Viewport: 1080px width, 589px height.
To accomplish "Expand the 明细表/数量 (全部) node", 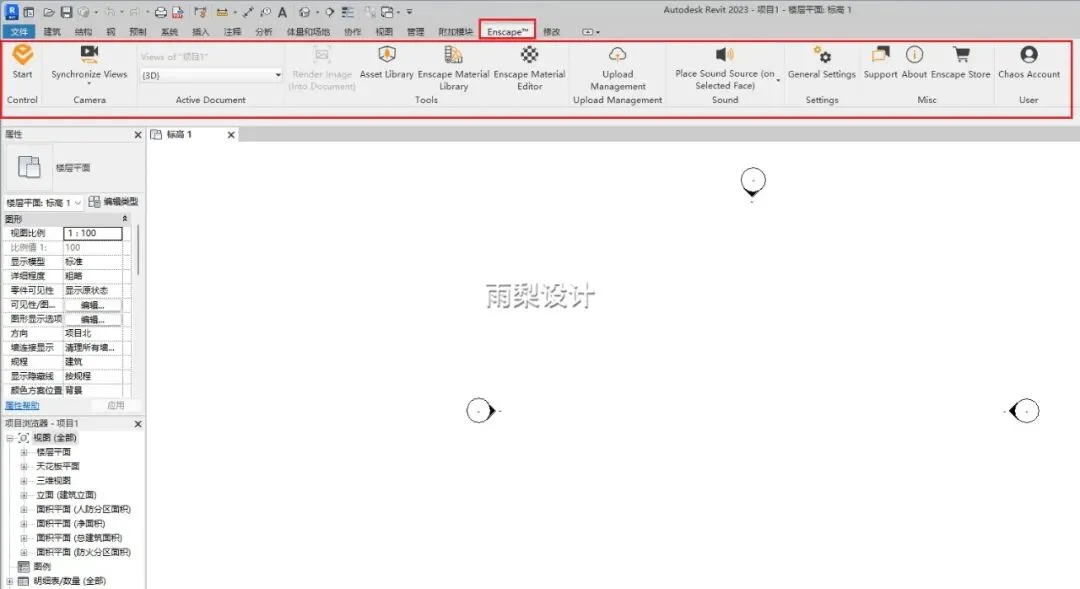I will (x=10, y=581).
